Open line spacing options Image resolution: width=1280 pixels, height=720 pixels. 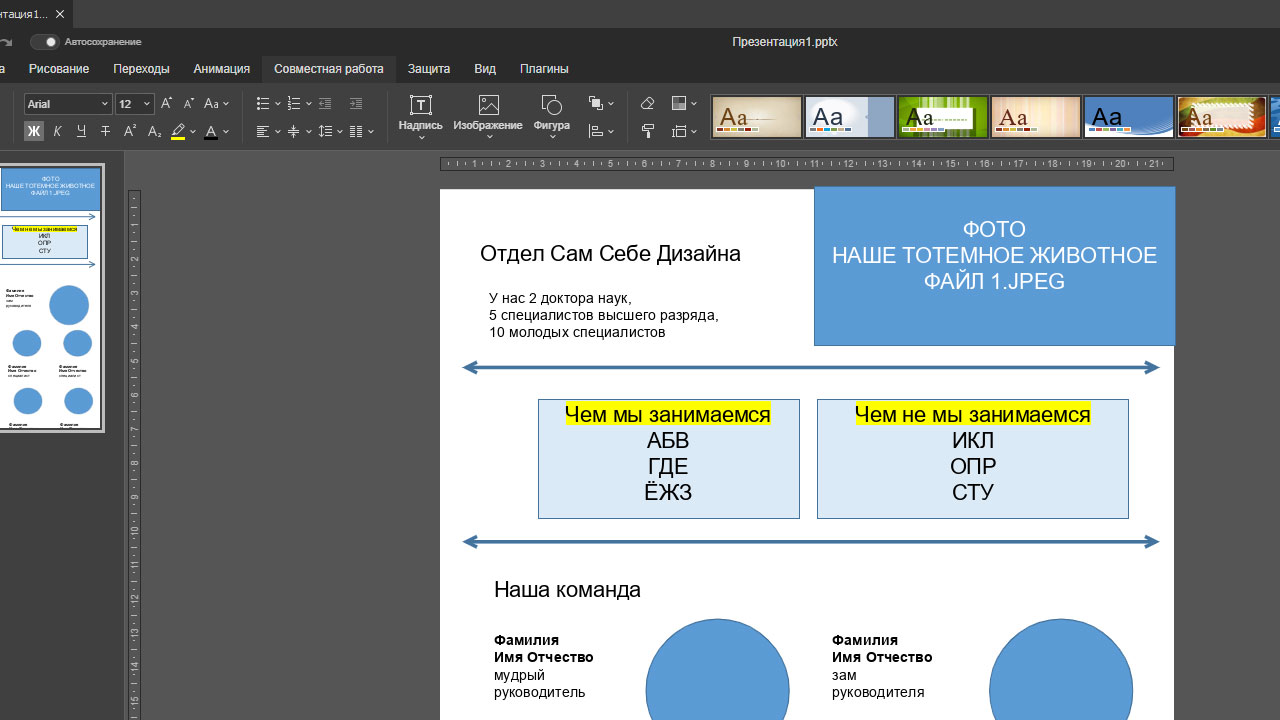pos(330,132)
